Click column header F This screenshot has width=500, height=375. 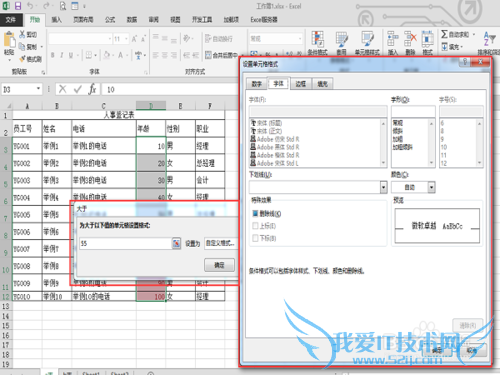(210, 106)
